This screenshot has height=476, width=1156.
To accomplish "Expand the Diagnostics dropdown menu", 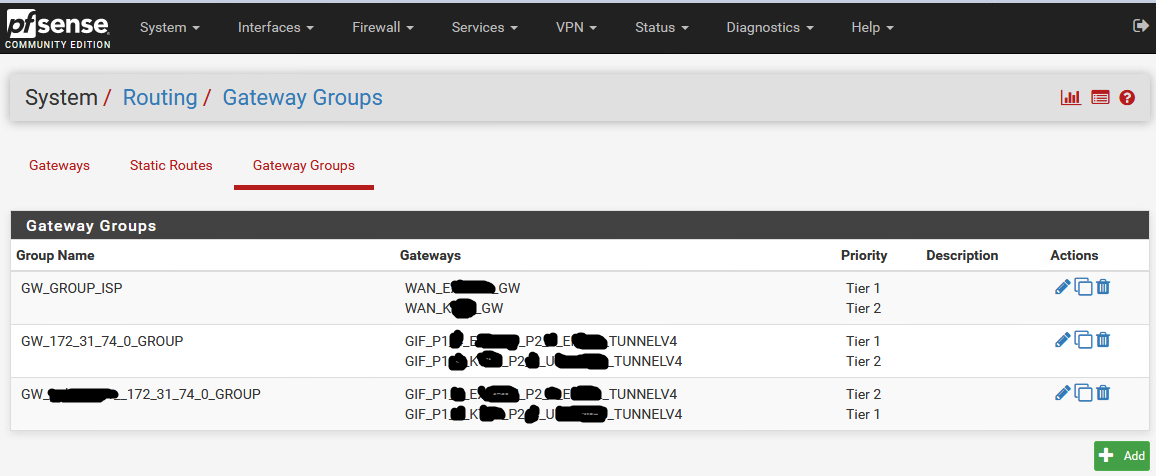I will coord(770,27).
